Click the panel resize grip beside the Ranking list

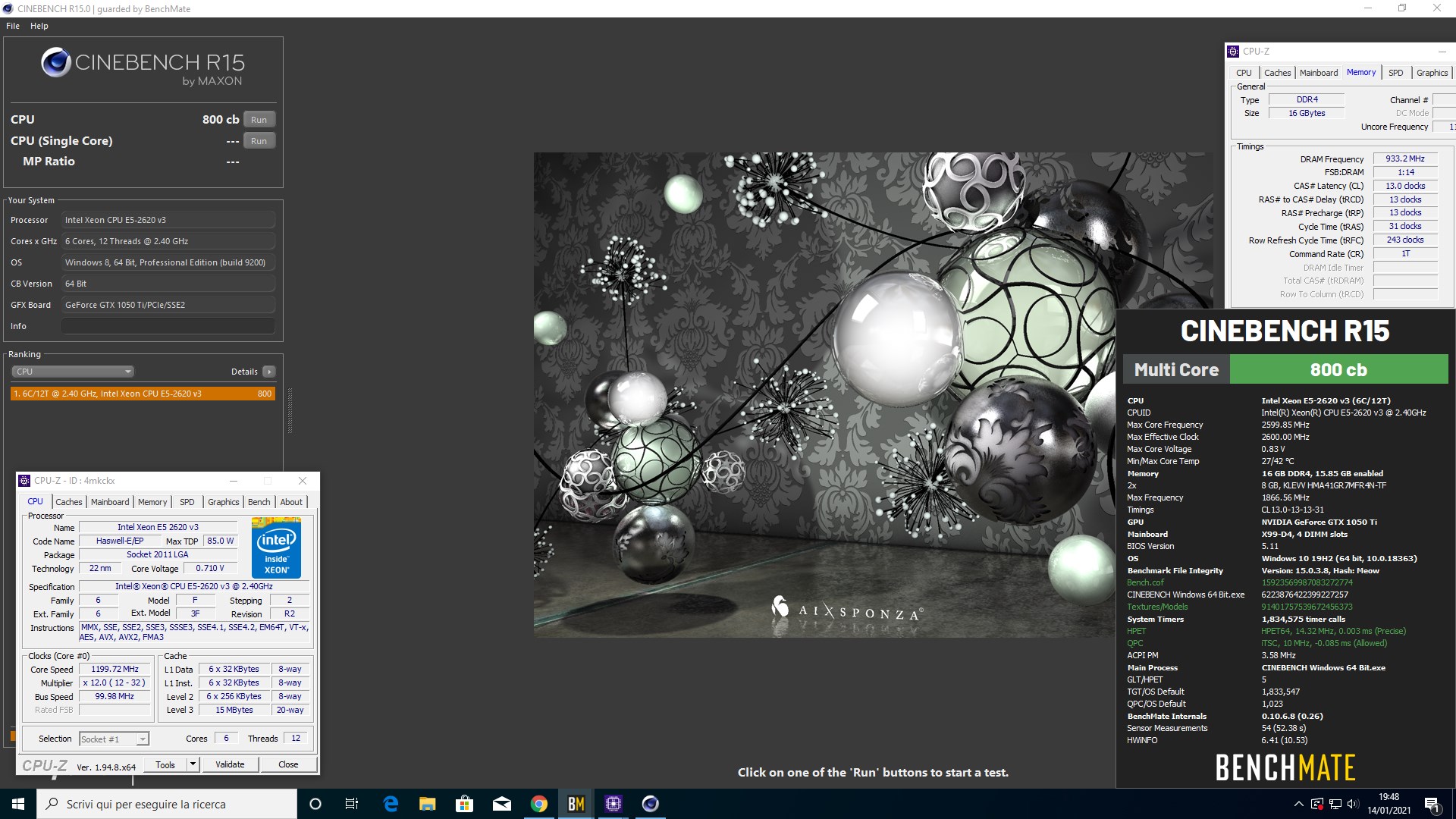point(290,410)
